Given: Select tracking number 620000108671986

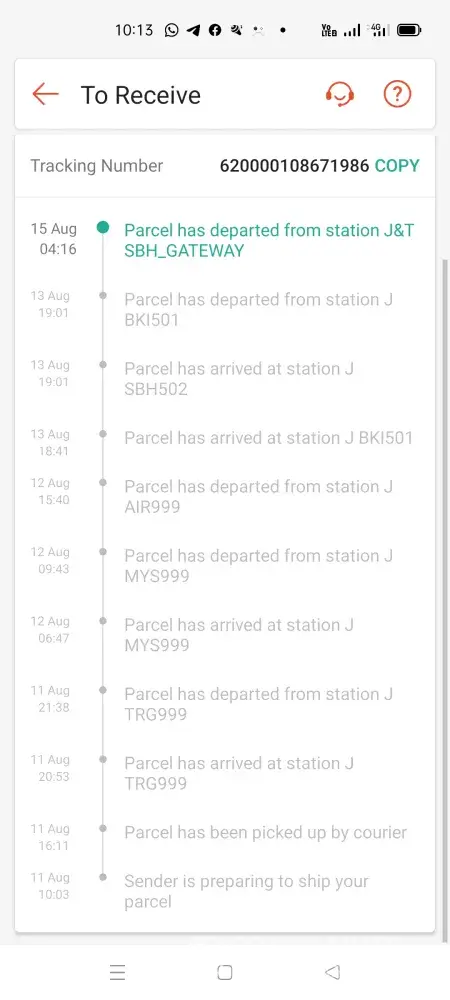Looking at the screenshot, I should [294, 166].
